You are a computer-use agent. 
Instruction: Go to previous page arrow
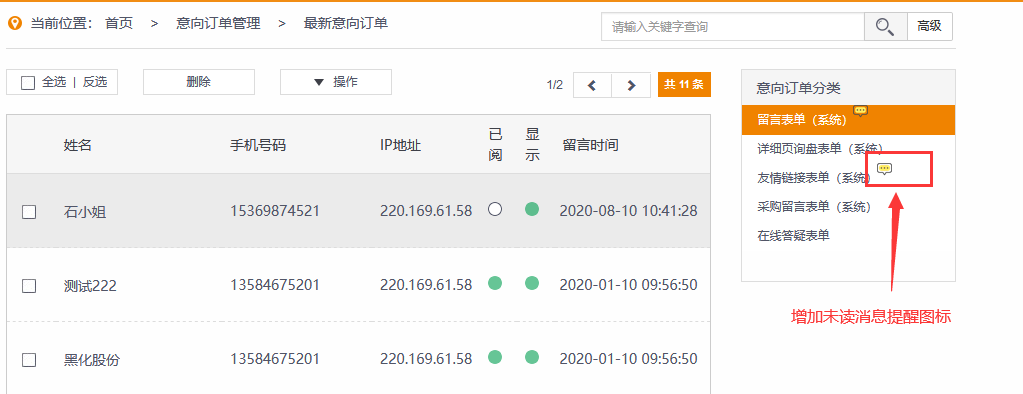click(x=592, y=85)
